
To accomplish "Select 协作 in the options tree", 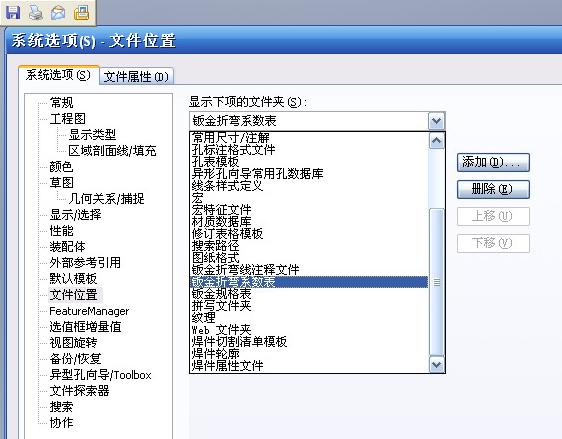I will (61, 423).
